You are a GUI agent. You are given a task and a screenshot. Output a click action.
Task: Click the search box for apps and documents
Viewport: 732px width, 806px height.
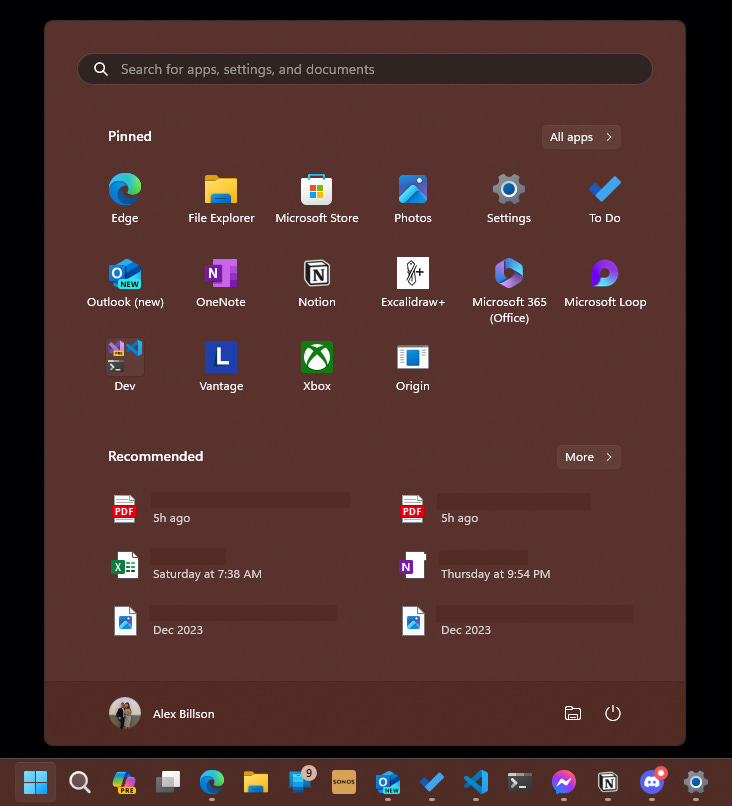[x=365, y=69]
